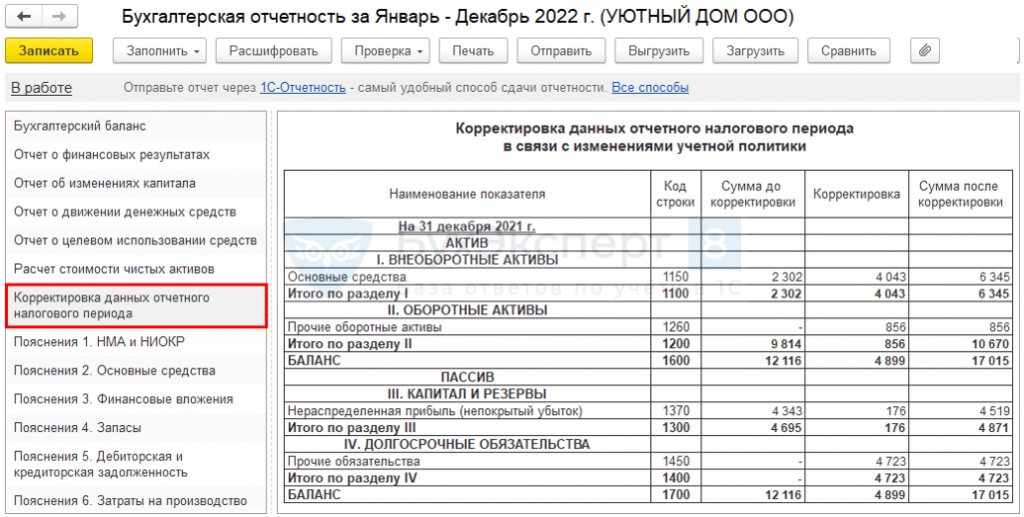1024x517 pixels.
Task: Select the IV. ДОЛГОСРОЧНЫЕ ОБЯЗАТЕЛЬСТВА heading cell
Action: point(467,445)
